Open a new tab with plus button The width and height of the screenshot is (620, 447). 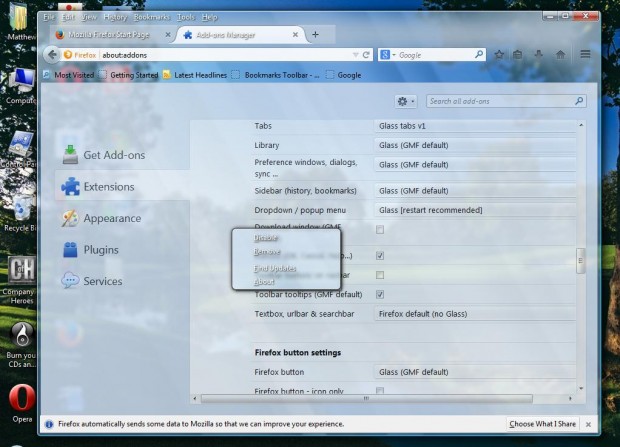pos(315,35)
